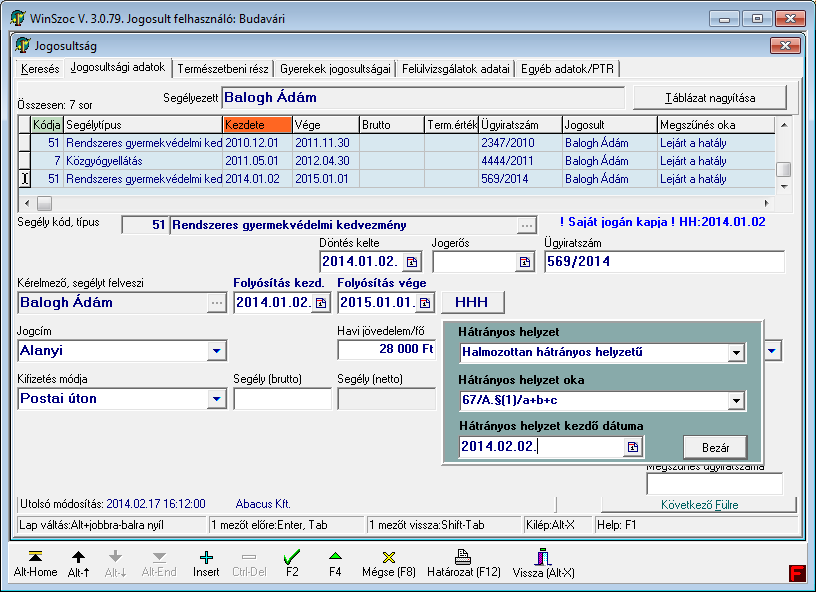Click the Vége column header
Screen dimensions: 816x592
pyautogui.click(x=326, y=125)
